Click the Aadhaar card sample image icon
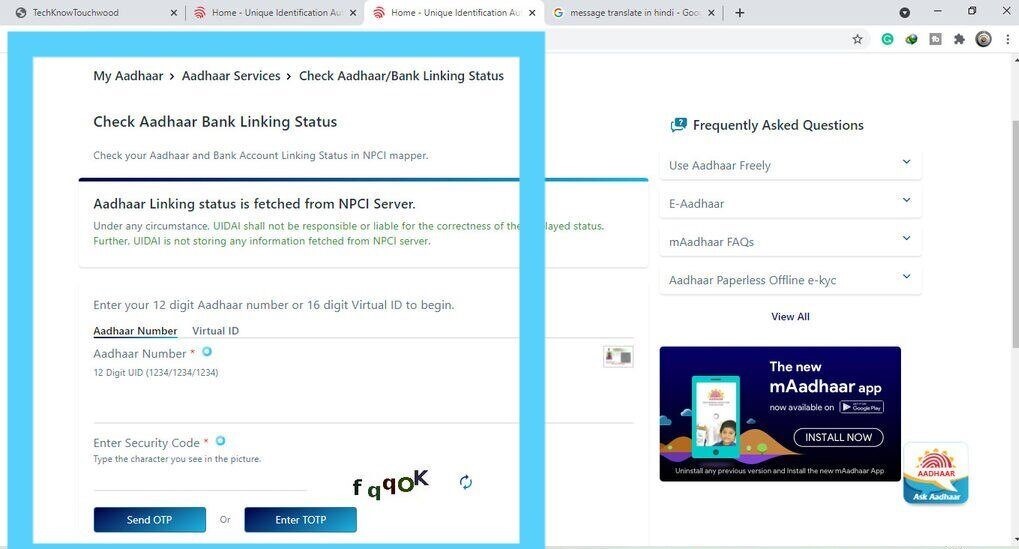 click(x=618, y=356)
